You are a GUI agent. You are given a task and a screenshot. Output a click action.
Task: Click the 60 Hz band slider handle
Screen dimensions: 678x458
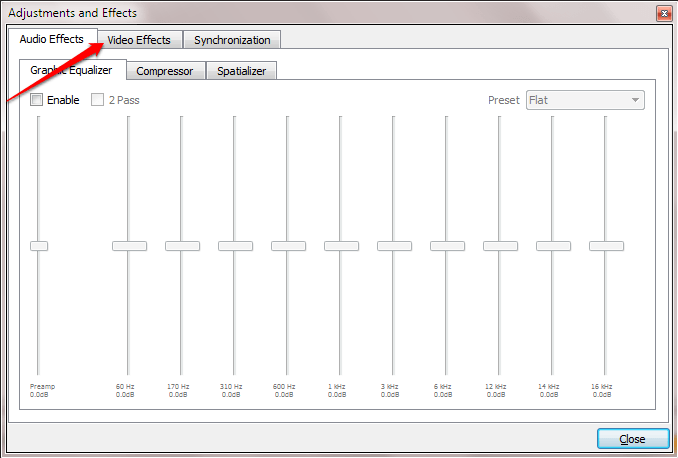[x=129, y=246]
